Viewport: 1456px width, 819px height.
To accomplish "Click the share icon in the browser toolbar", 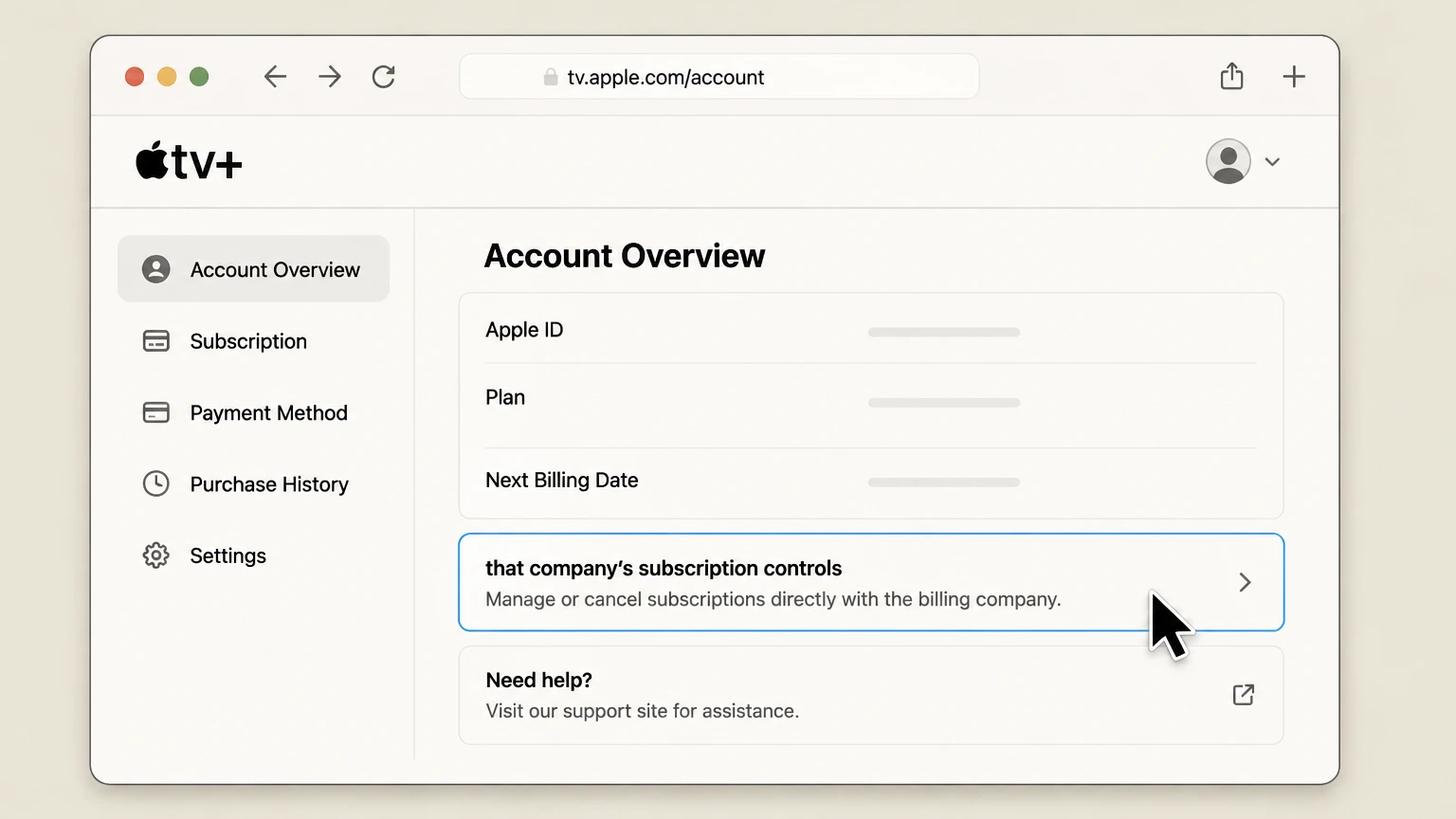I will [1231, 76].
